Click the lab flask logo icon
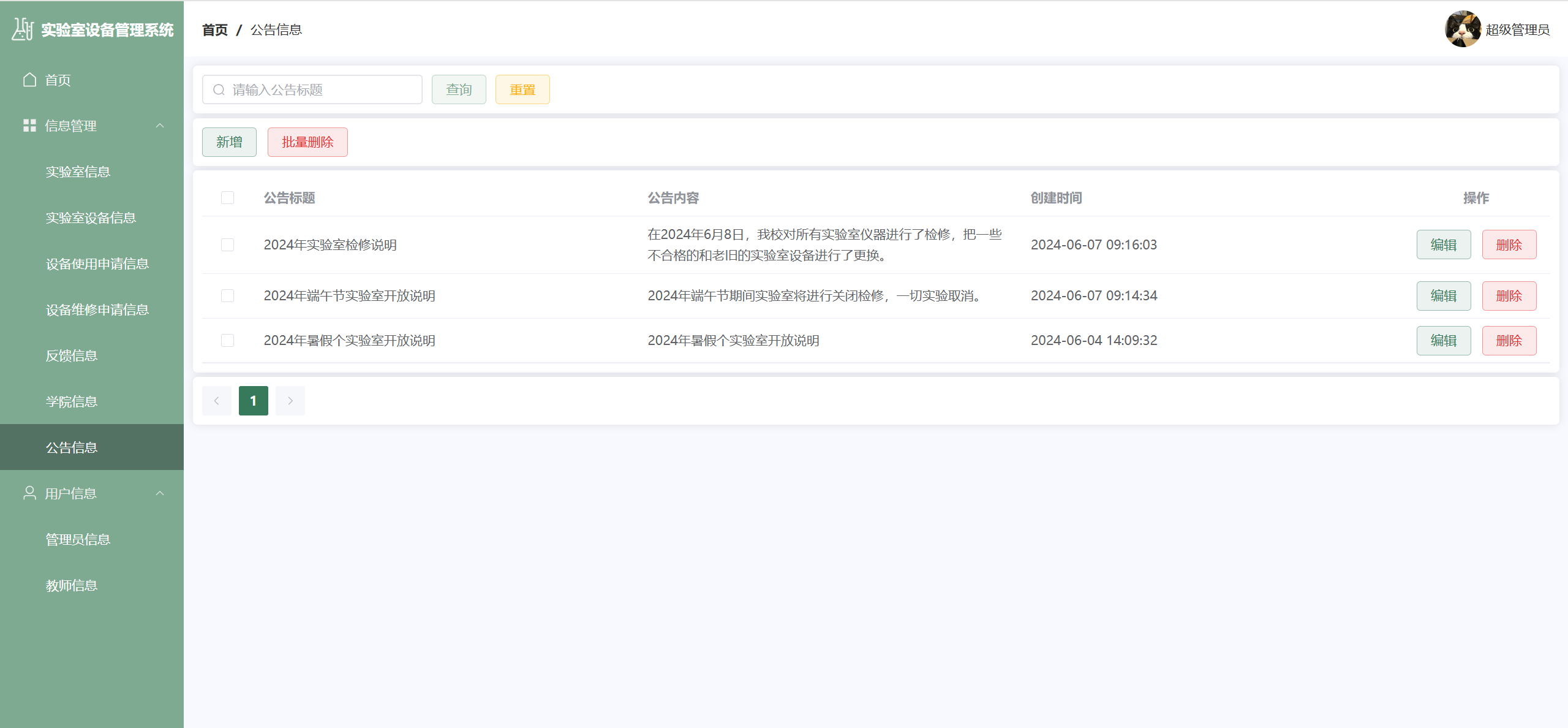 (x=23, y=29)
